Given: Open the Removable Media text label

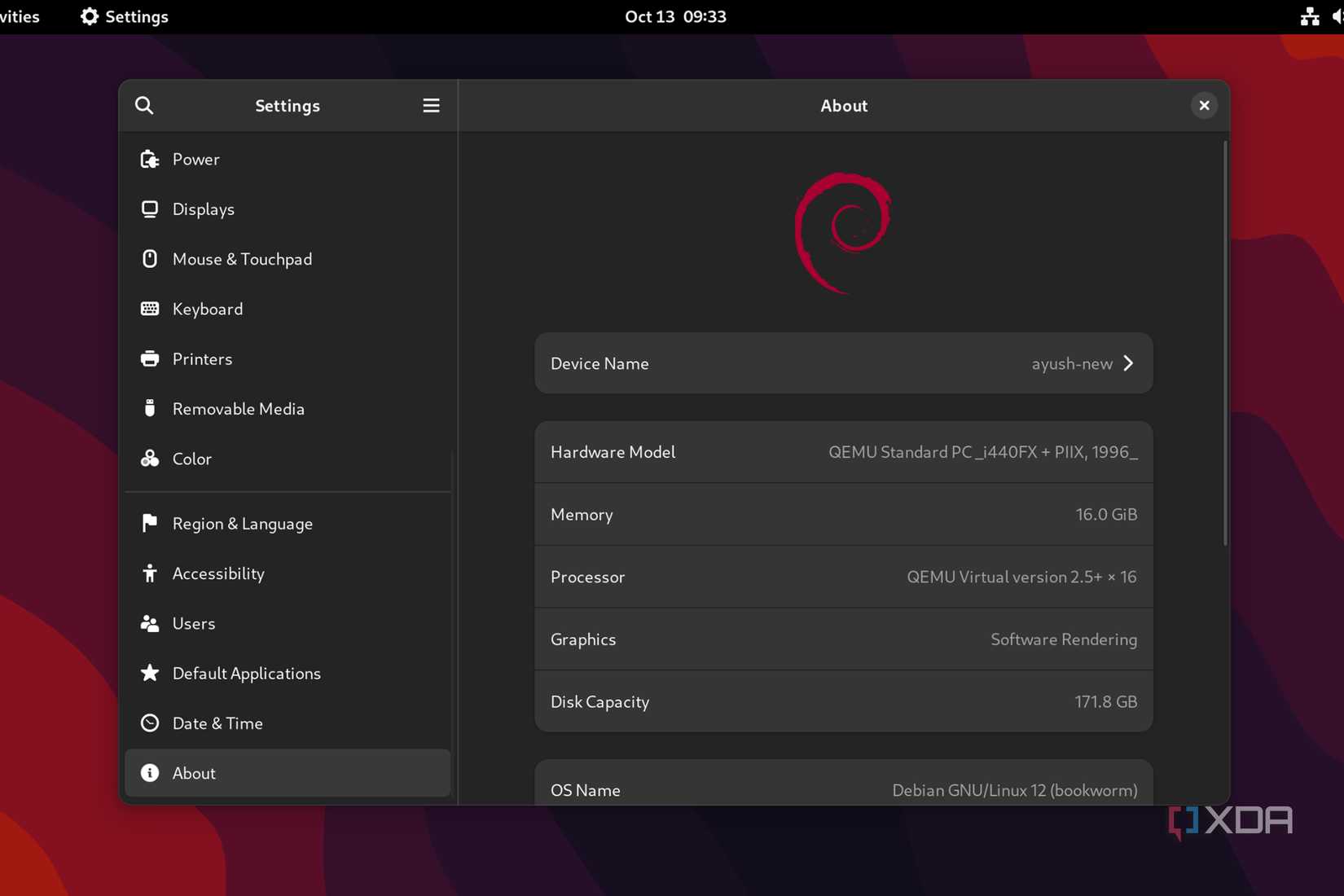Looking at the screenshot, I should coord(239,409).
